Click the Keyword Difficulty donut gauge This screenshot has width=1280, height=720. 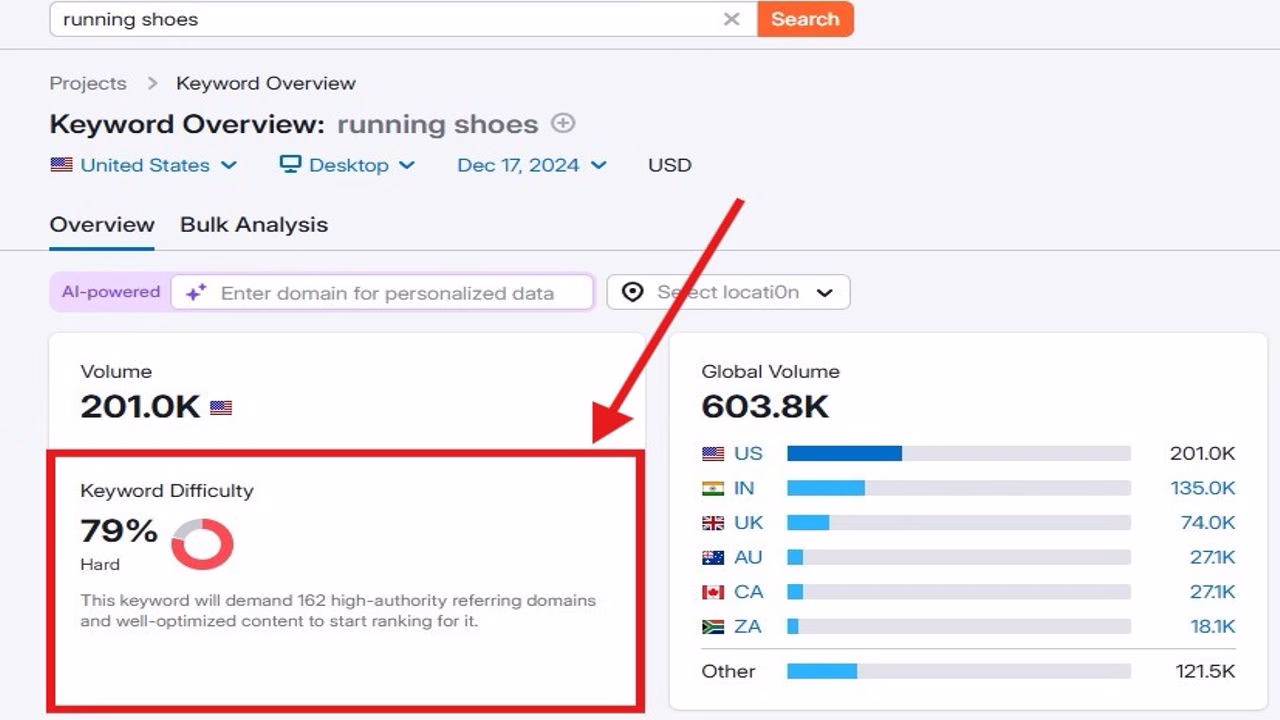tap(203, 543)
